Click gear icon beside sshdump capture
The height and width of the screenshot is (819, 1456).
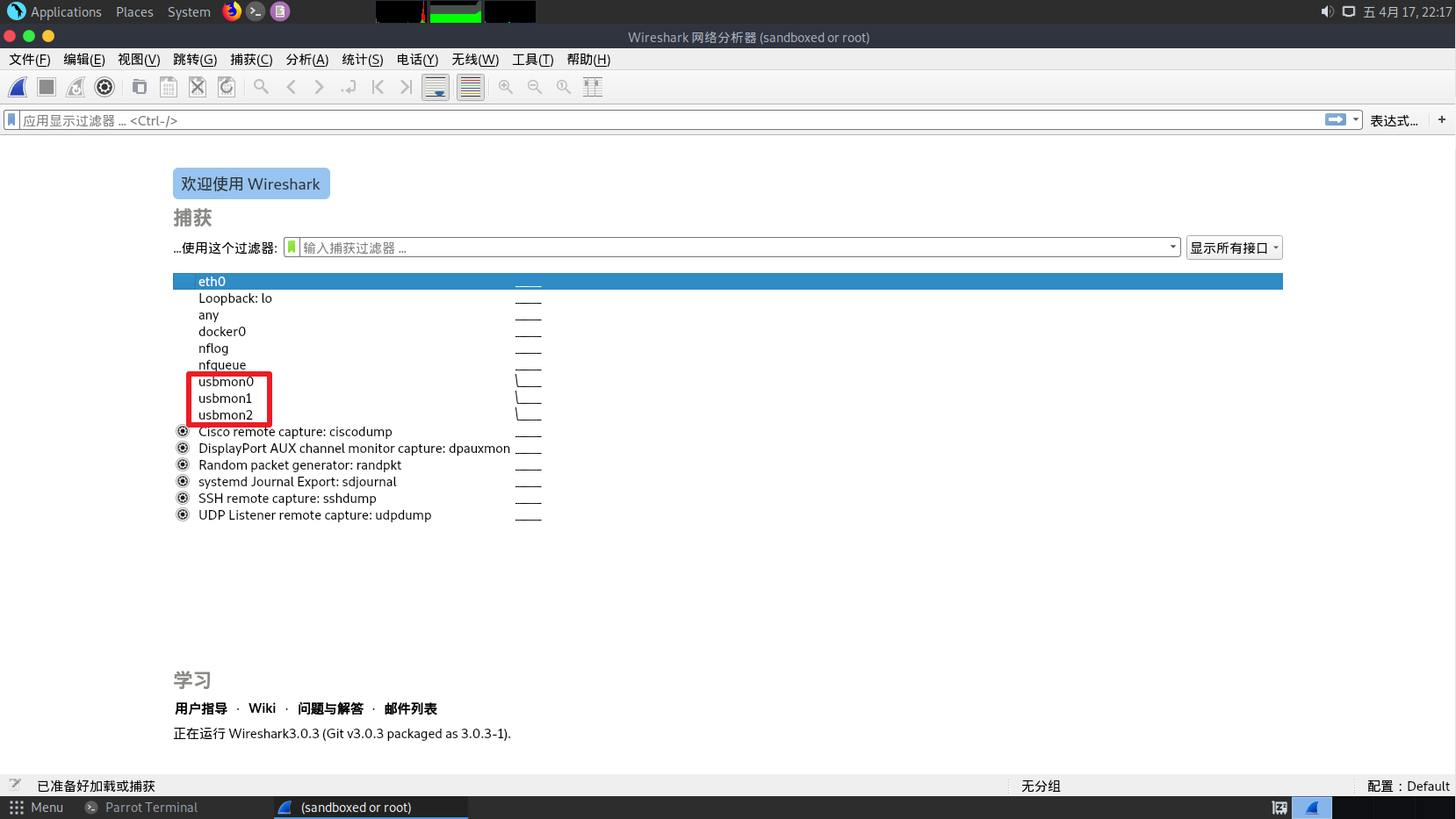coord(183,498)
